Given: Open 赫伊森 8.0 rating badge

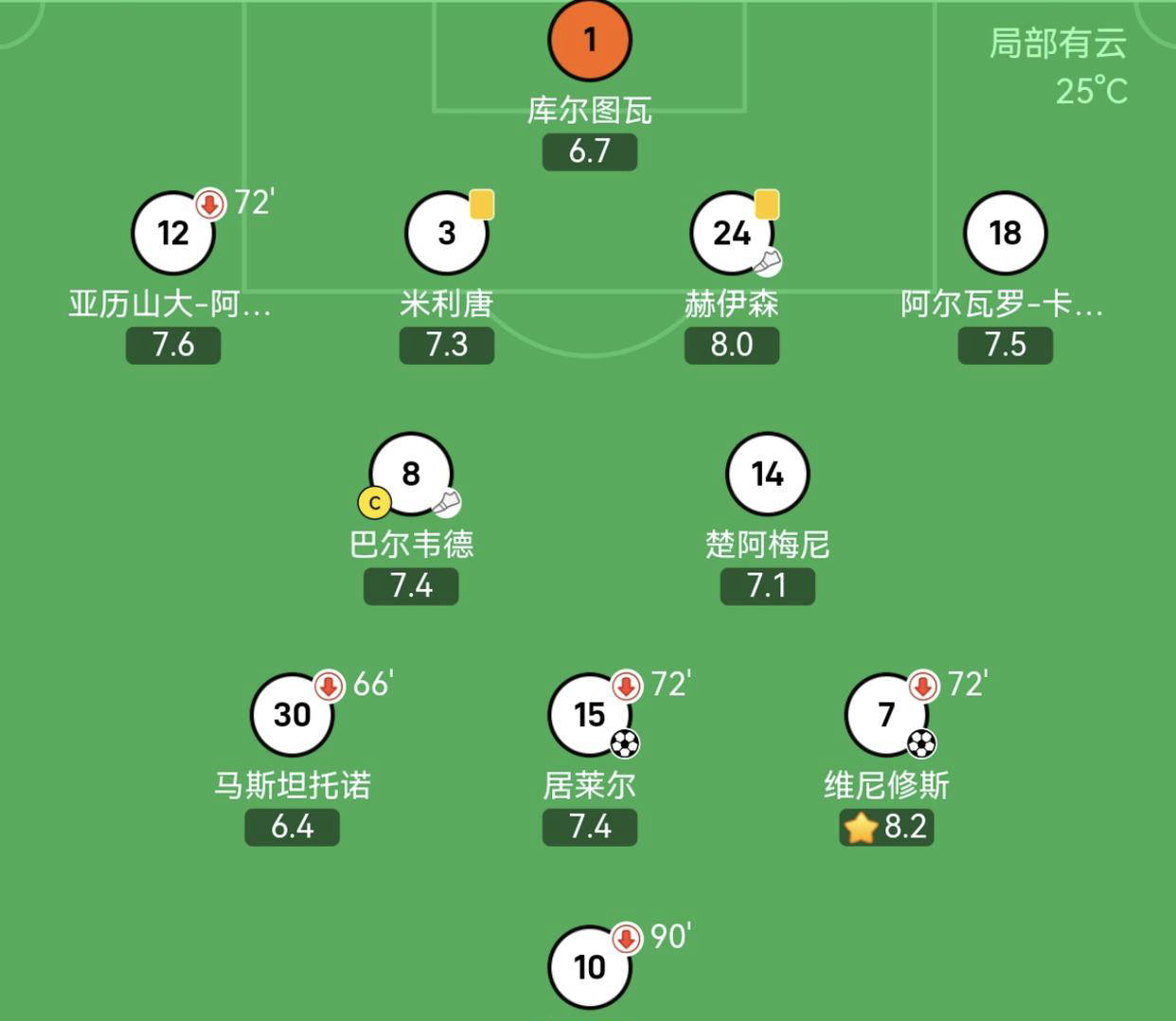Looking at the screenshot, I should click(x=732, y=345).
